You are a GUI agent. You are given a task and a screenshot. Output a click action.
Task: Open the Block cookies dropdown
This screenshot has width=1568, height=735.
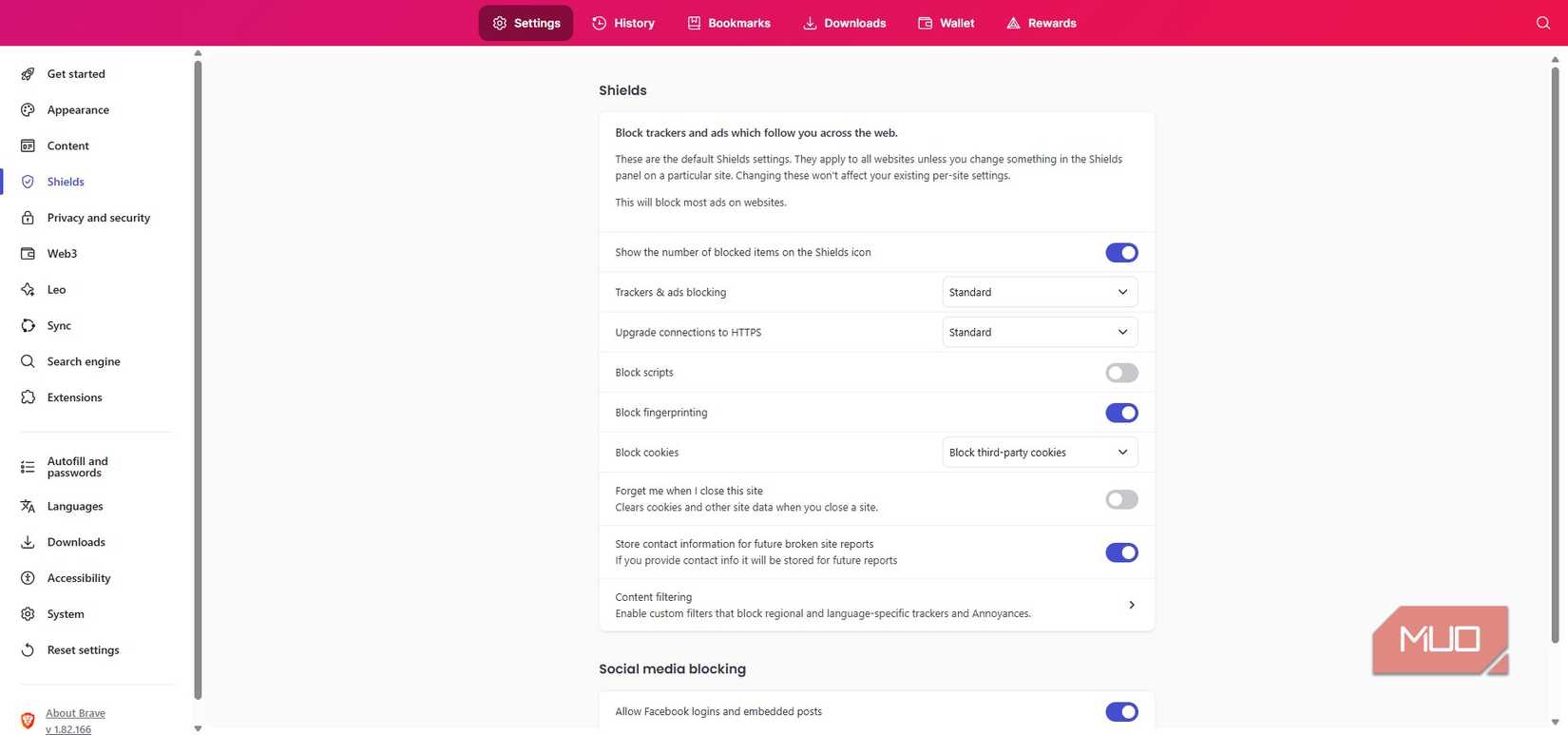pos(1038,452)
